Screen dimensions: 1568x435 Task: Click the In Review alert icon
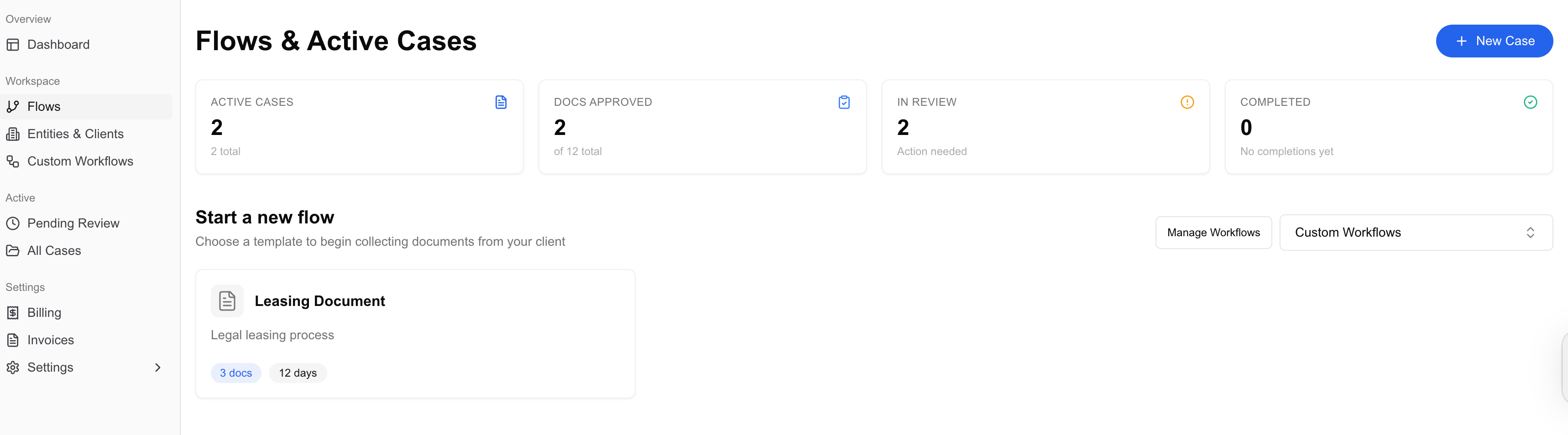pos(1187,102)
